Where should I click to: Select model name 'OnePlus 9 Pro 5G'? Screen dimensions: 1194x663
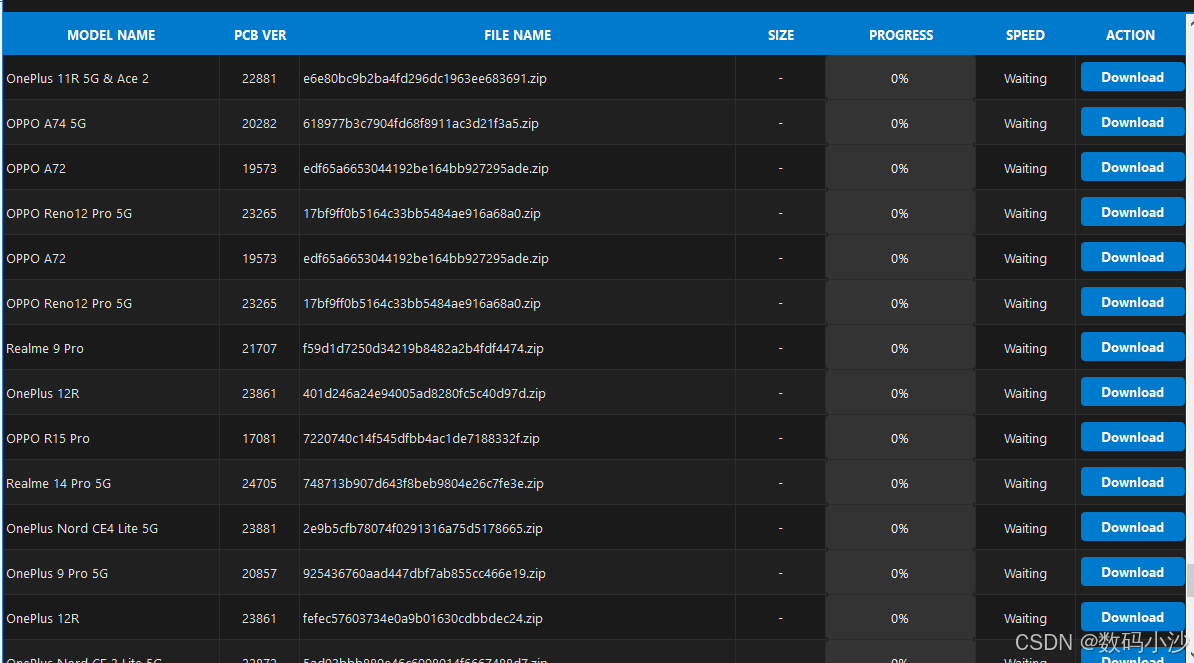click(x=57, y=573)
